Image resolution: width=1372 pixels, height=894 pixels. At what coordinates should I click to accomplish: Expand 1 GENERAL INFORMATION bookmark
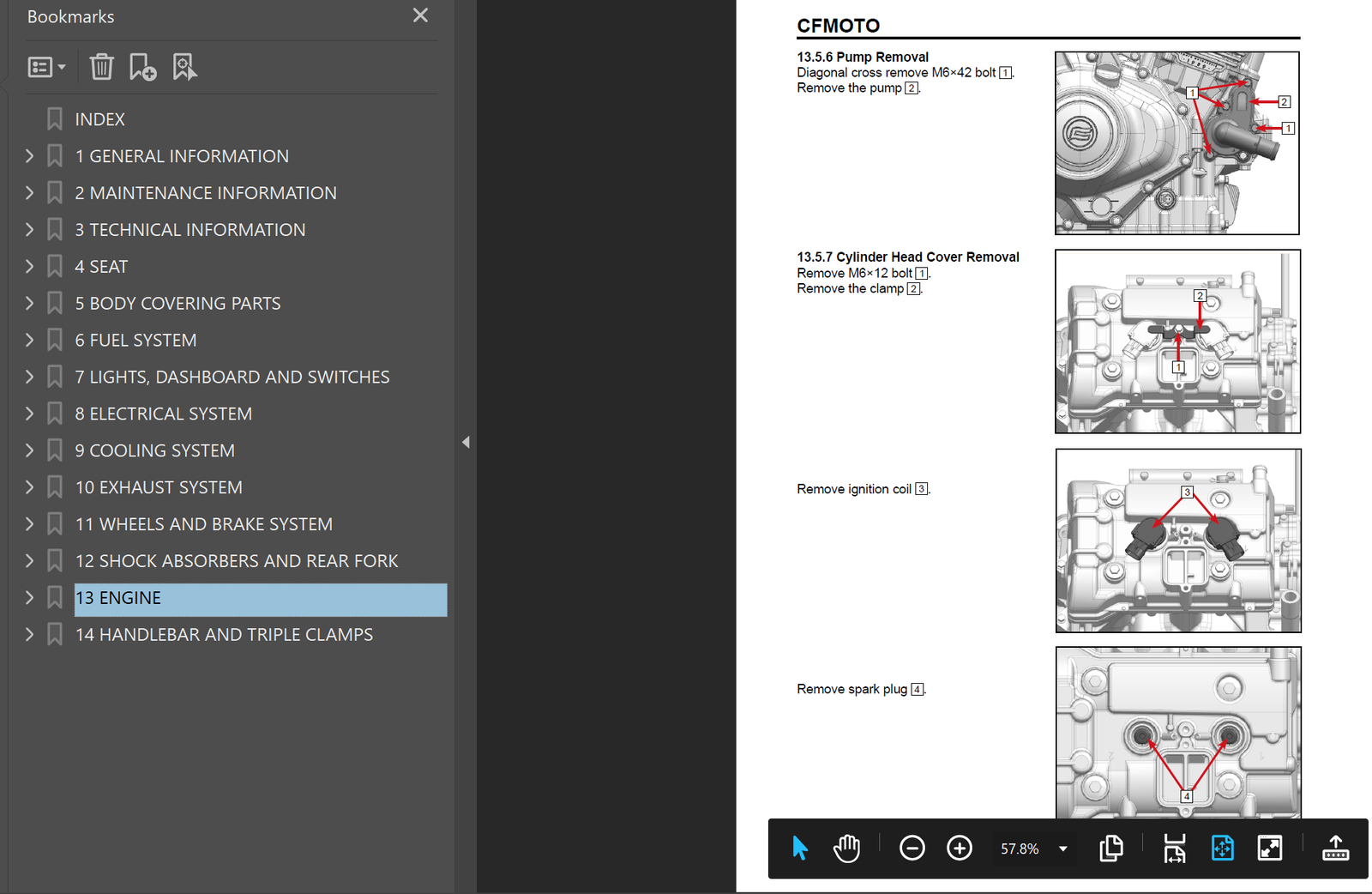point(29,156)
